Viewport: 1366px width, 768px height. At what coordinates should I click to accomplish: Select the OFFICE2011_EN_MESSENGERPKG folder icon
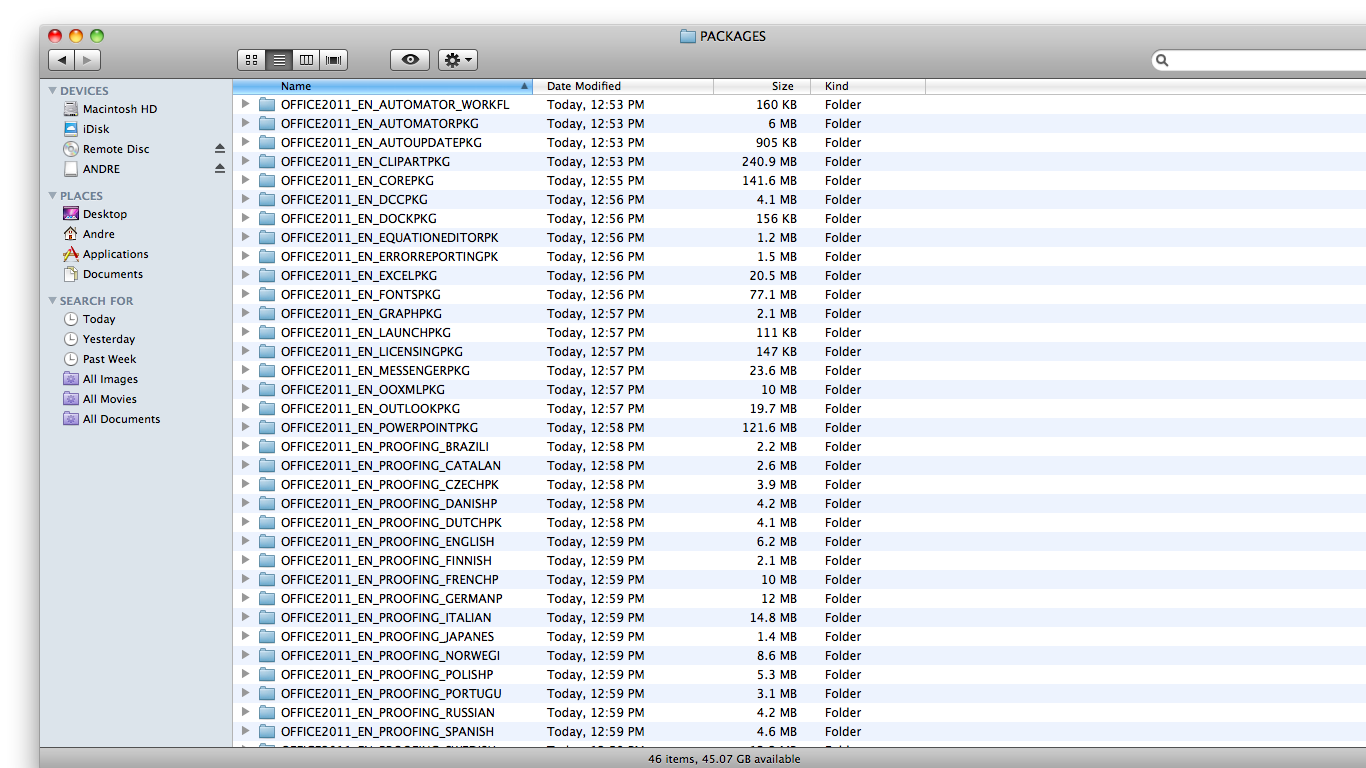click(267, 371)
